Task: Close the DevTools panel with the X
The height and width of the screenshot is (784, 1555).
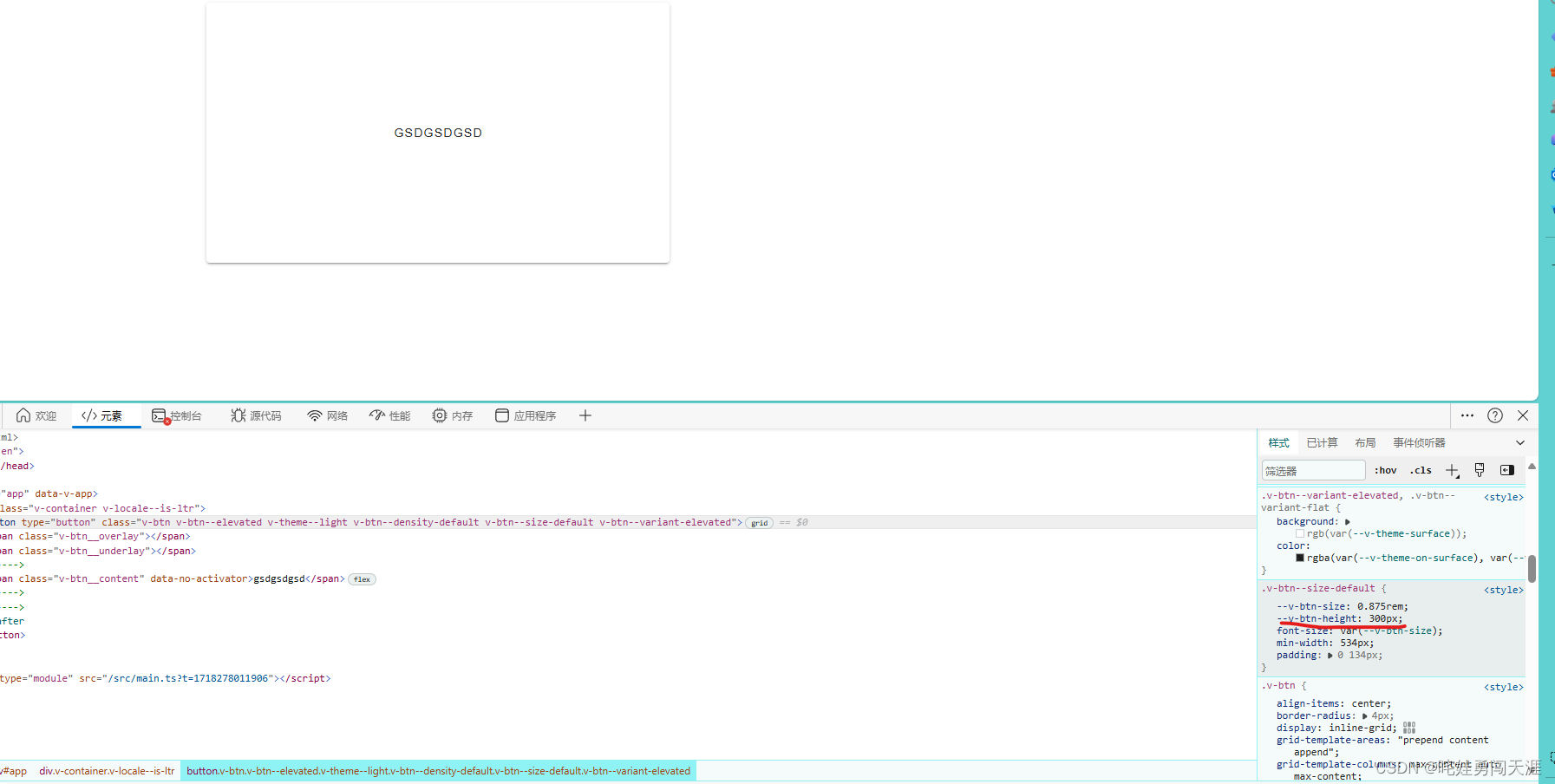Action: [x=1523, y=415]
